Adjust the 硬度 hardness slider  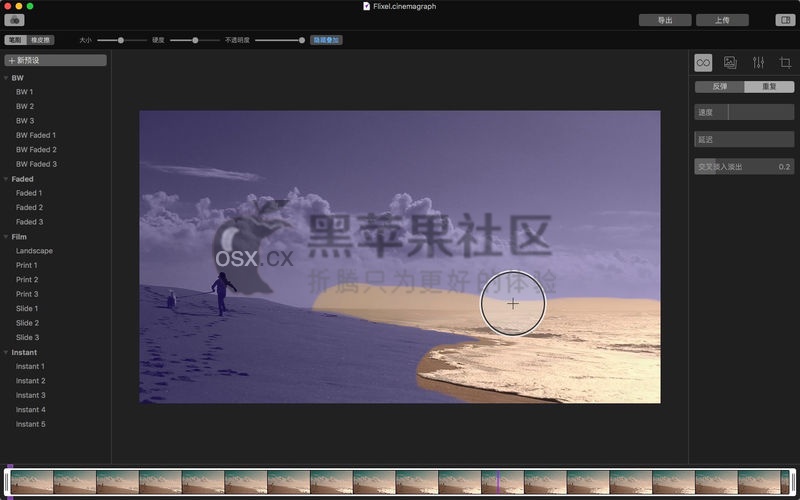[195, 40]
